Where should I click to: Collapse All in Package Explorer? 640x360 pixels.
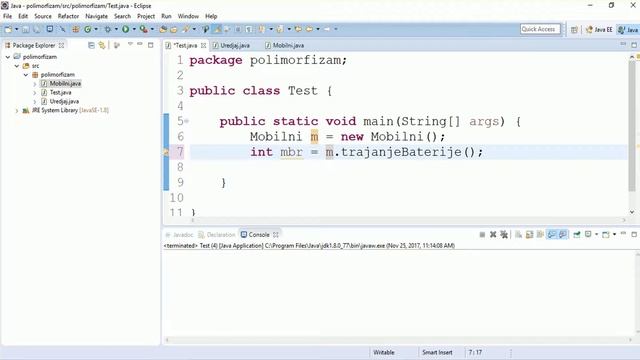pos(91,45)
